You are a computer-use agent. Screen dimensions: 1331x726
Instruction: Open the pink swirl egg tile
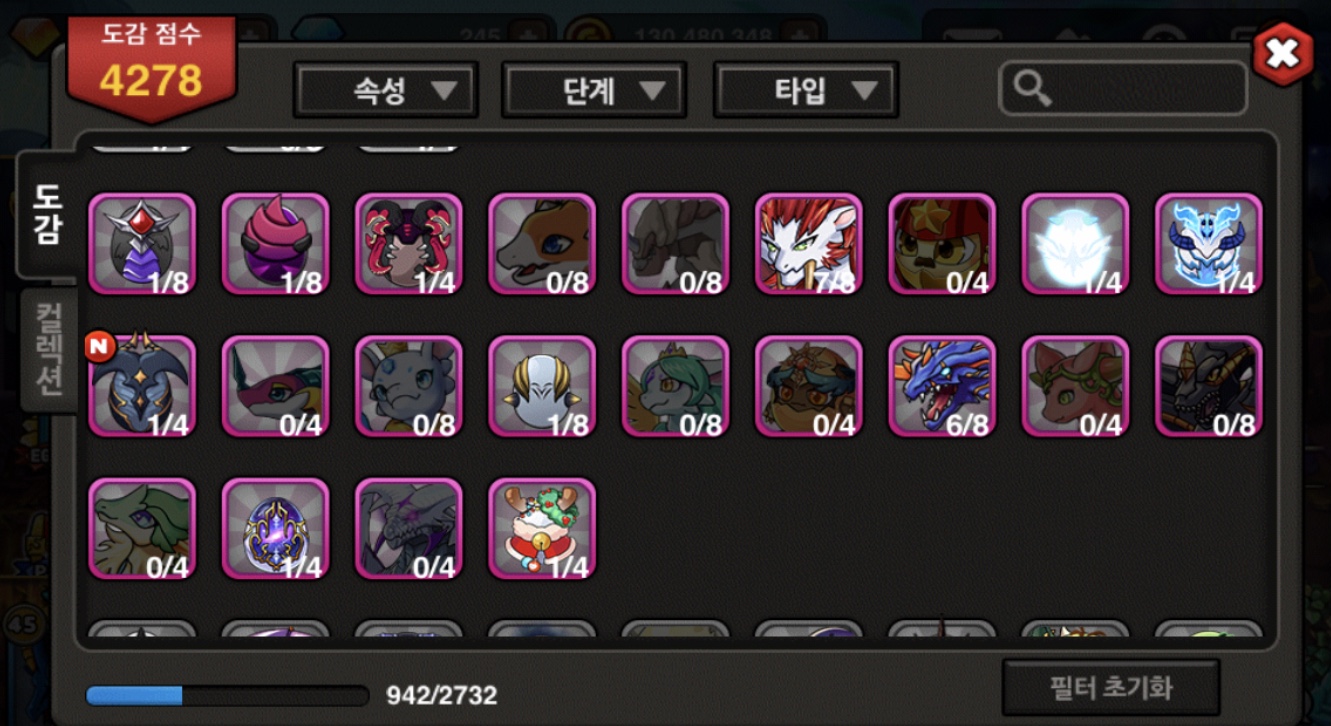coord(275,244)
